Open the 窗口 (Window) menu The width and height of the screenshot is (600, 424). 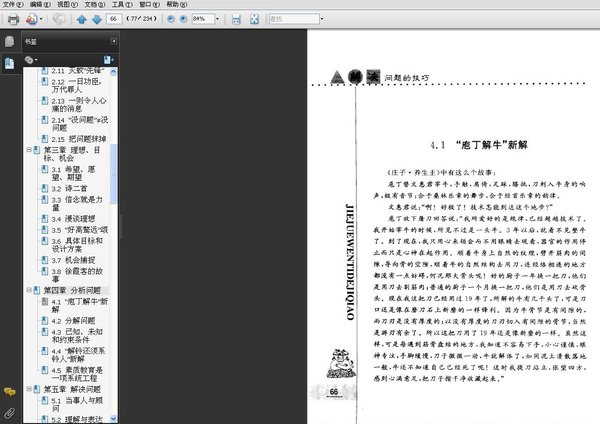pyautogui.click(x=149, y=4)
